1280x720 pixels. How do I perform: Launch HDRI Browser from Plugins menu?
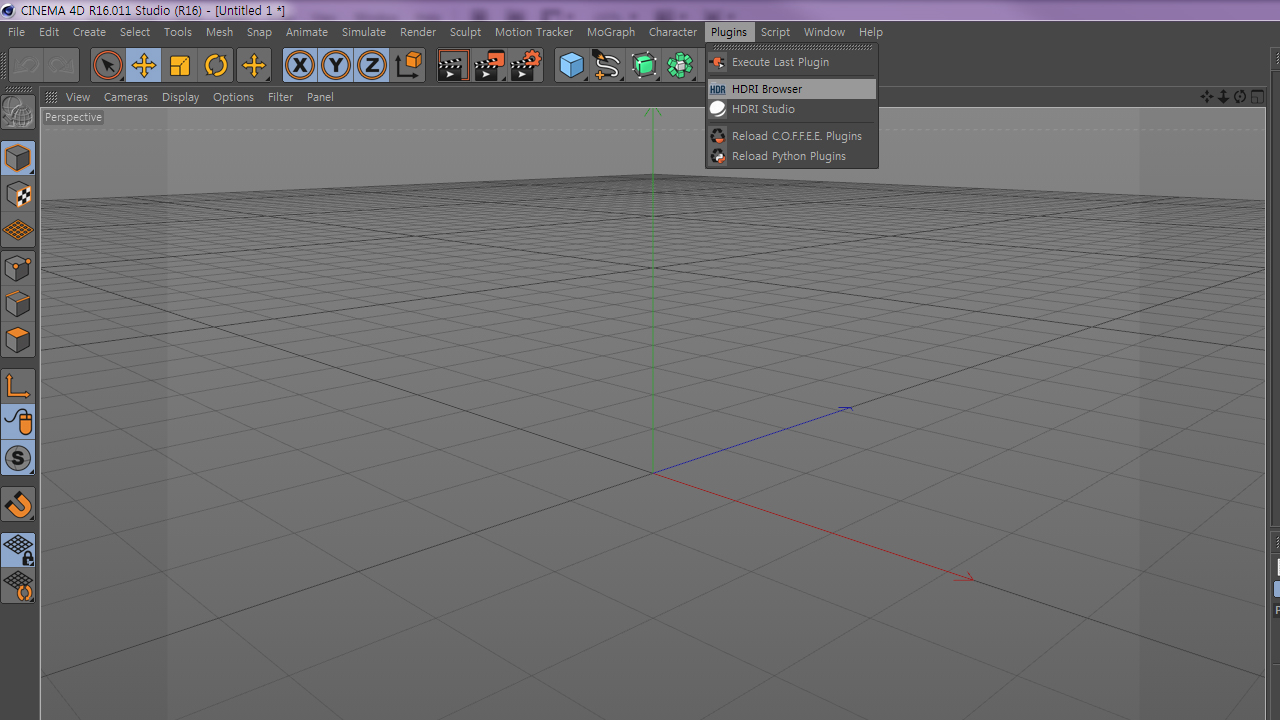[792, 89]
